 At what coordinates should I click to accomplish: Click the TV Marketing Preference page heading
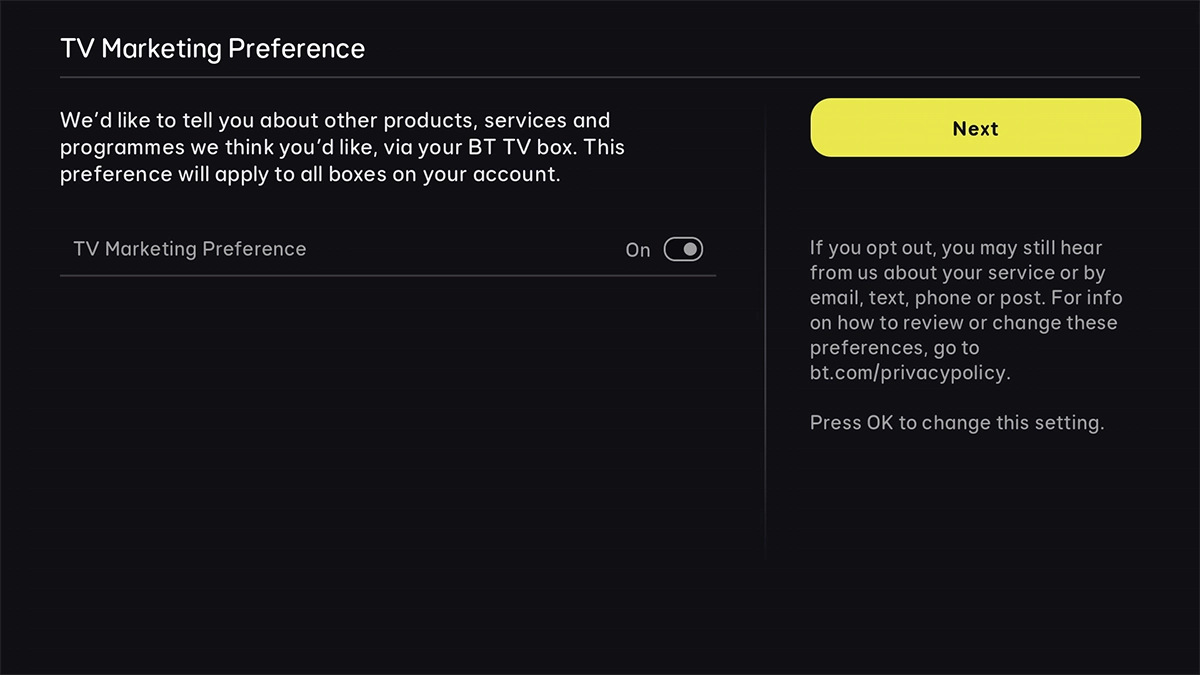tap(213, 47)
